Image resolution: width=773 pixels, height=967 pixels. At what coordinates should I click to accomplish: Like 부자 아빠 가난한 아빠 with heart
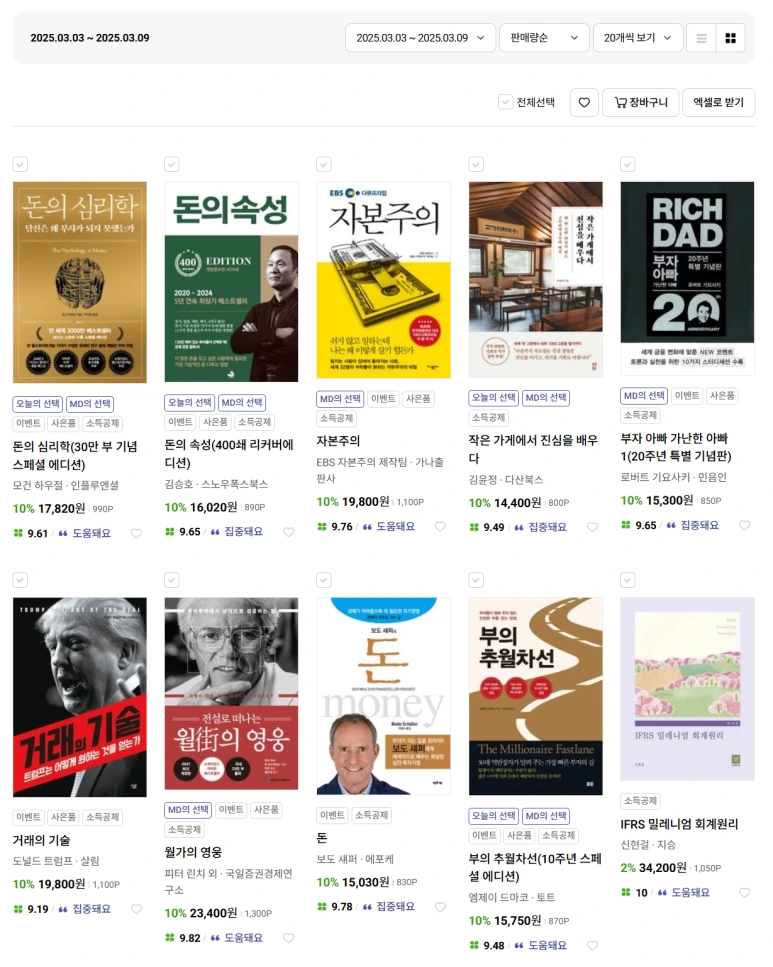(x=745, y=525)
